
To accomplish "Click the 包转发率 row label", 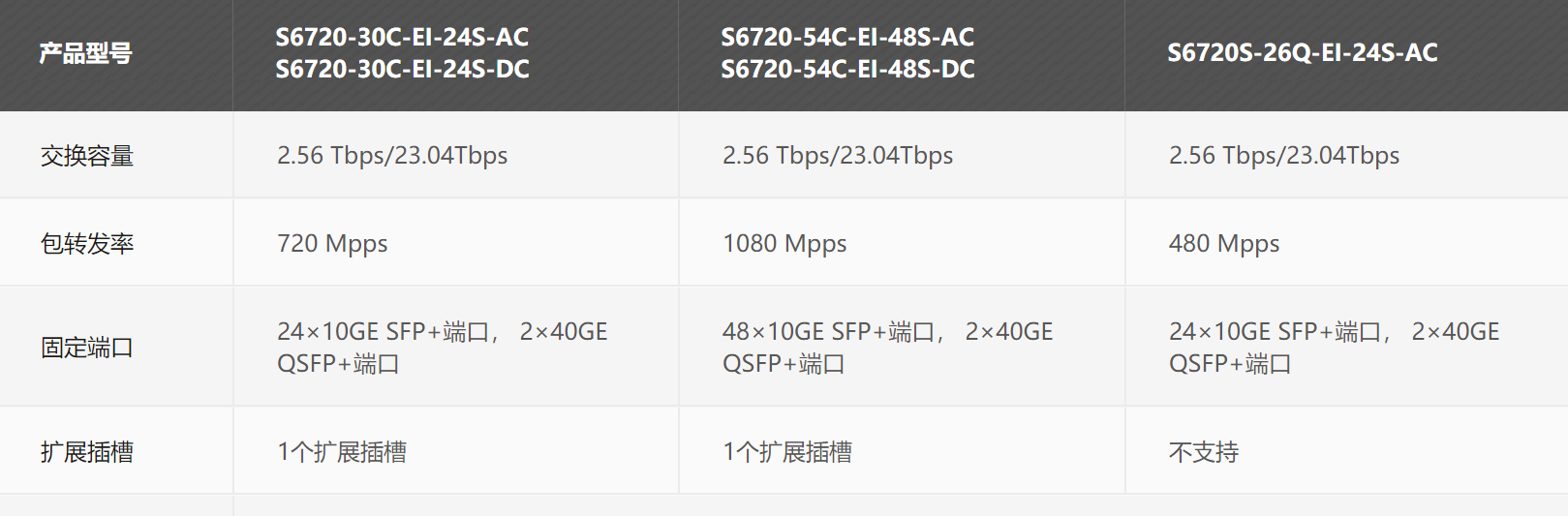I will coord(87,244).
